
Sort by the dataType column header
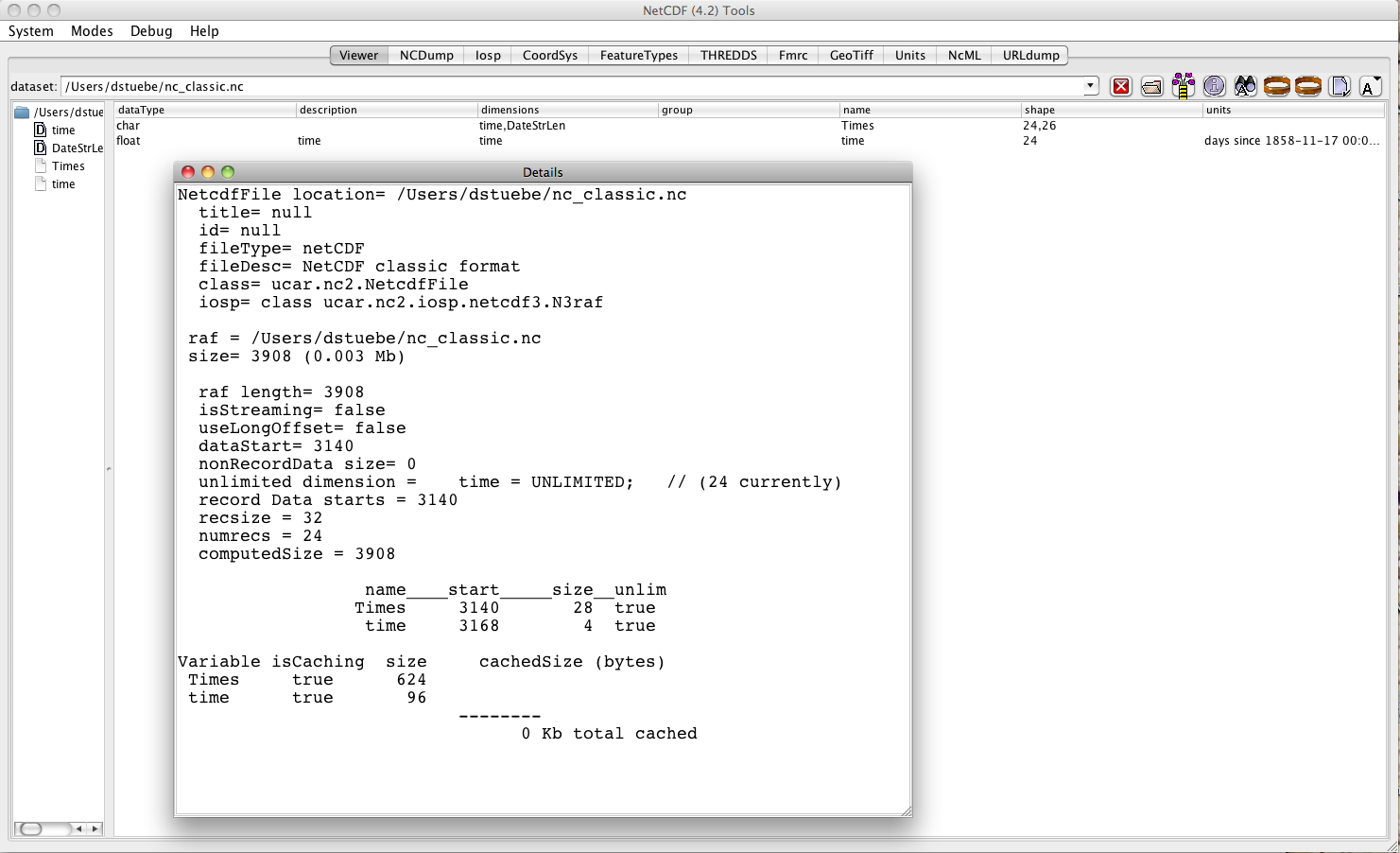[x=204, y=110]
